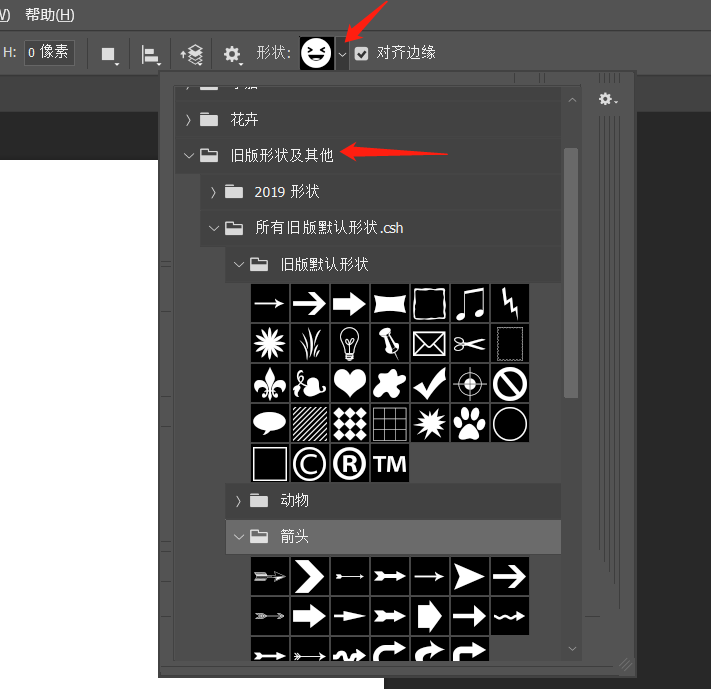Expand the 花卉 folder
Image resolution: width=711 pixels, height=689 pixels.
pyautogui.click(x=188, y=120)
